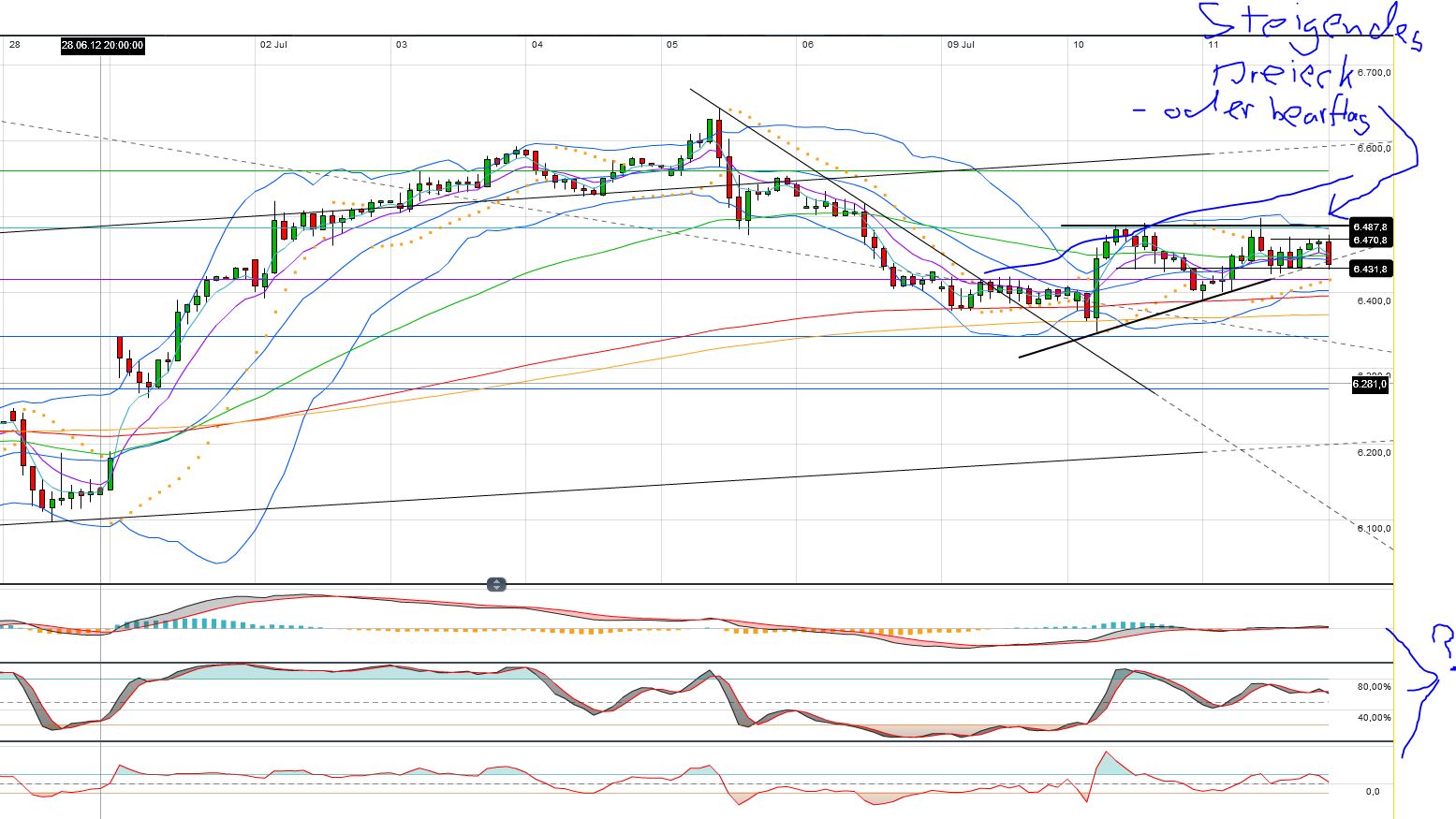Click the 11 date axis label
Image resolution: width=1456 pixels, height=819 pixels.
(1213, 45)
